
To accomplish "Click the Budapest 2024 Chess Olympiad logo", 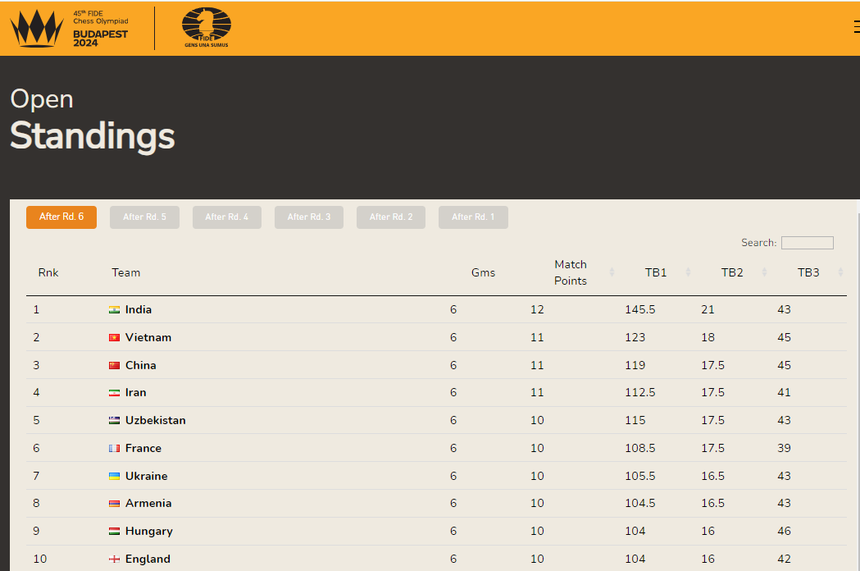I will (x=70, y=29).
